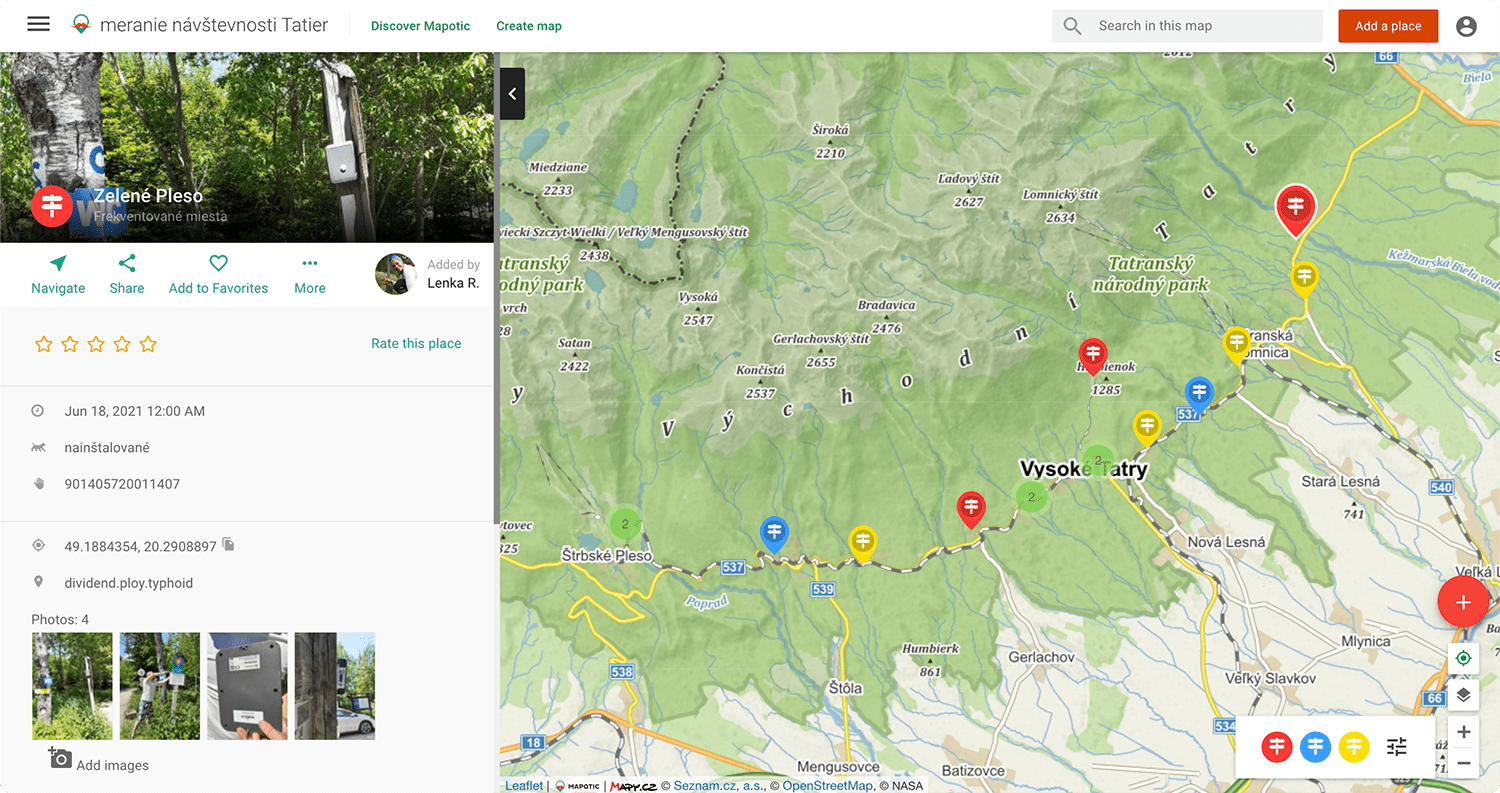
Task: Give a five-star rating
Action: [148, 344]
